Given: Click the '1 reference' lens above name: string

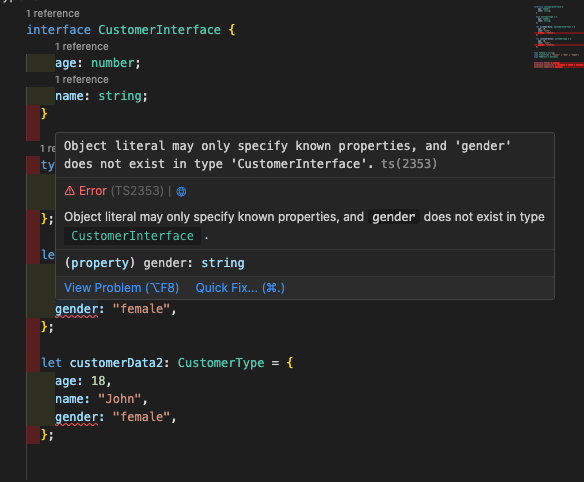Looking at the screenshot, I should tap(82, 80).
